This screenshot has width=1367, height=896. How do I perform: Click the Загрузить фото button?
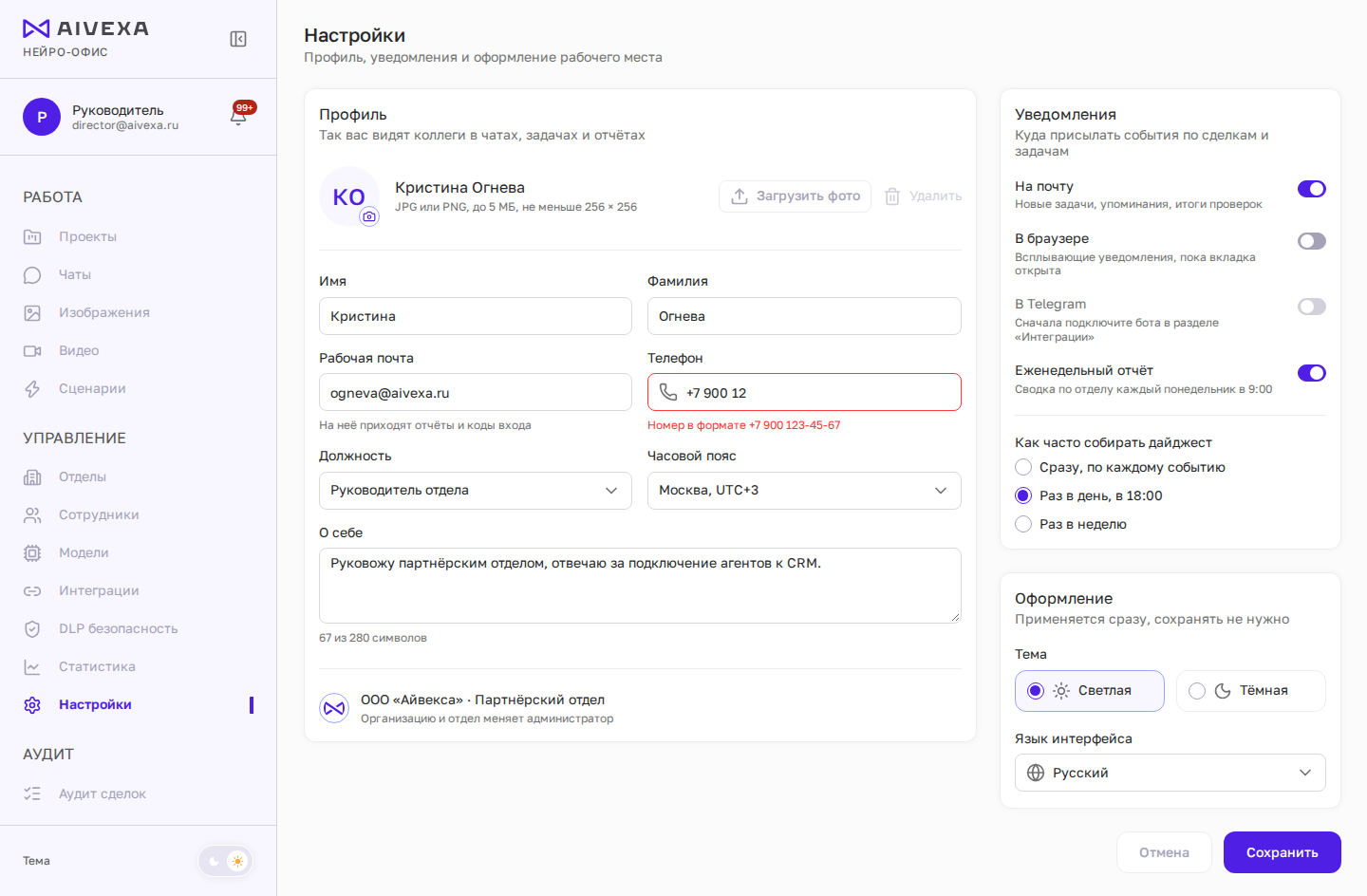pos(795,196)
